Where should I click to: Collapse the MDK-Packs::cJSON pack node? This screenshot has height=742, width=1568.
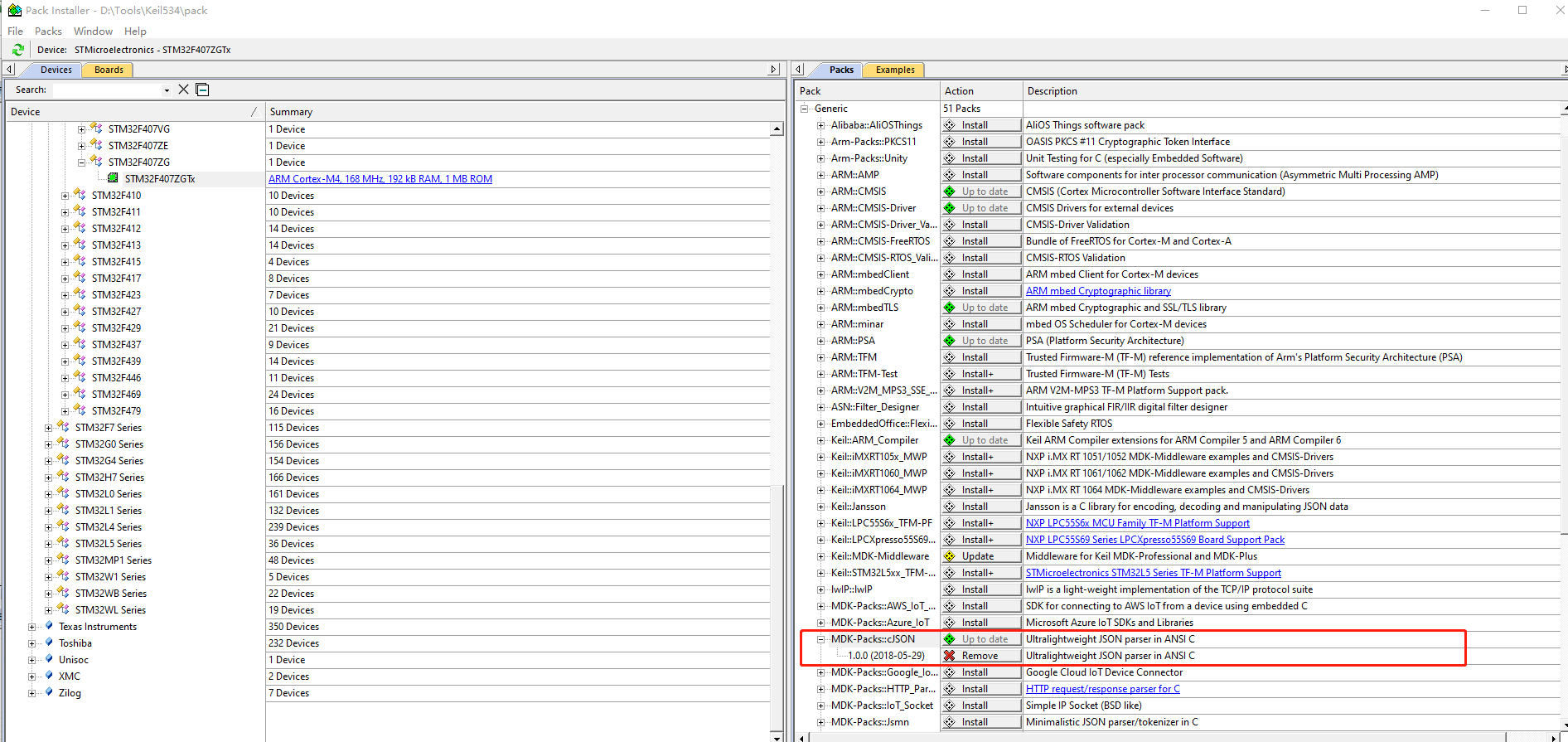820,639
